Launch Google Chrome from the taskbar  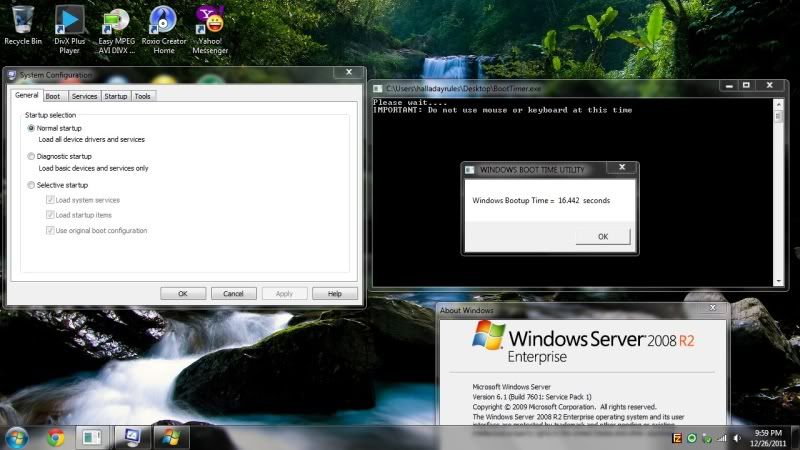pos(56,438)
